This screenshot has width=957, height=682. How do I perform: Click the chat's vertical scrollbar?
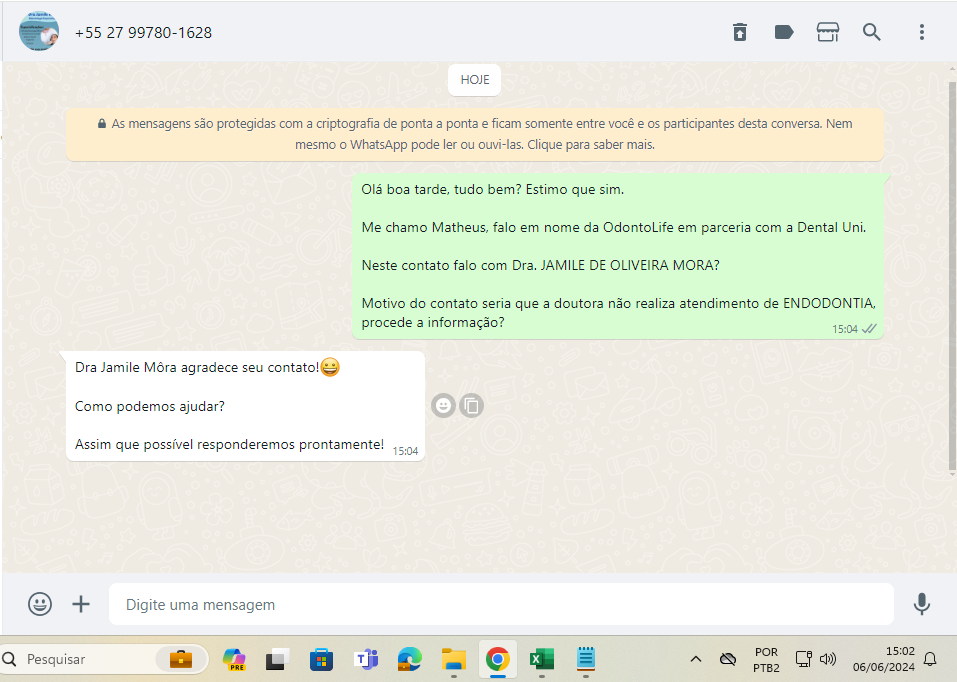[x=951, y=270]
